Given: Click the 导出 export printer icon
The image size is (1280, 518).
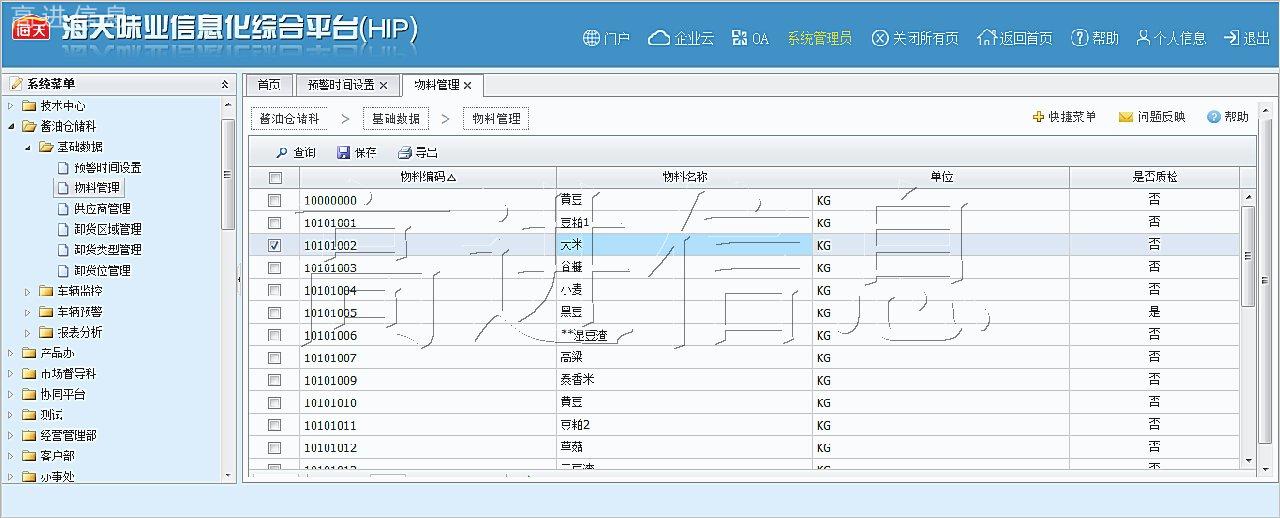Looking at the screenshot, I should point(404,153).
